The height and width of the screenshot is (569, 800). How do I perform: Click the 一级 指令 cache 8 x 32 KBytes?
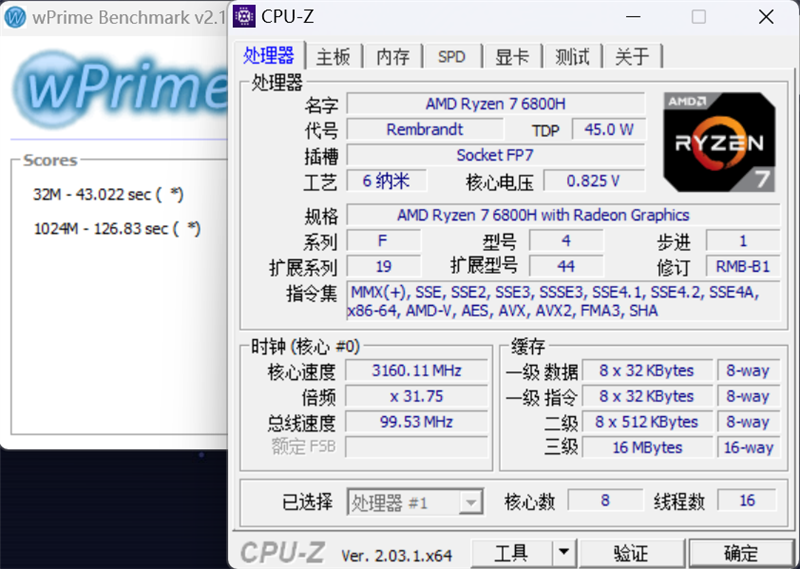point(647,396)
